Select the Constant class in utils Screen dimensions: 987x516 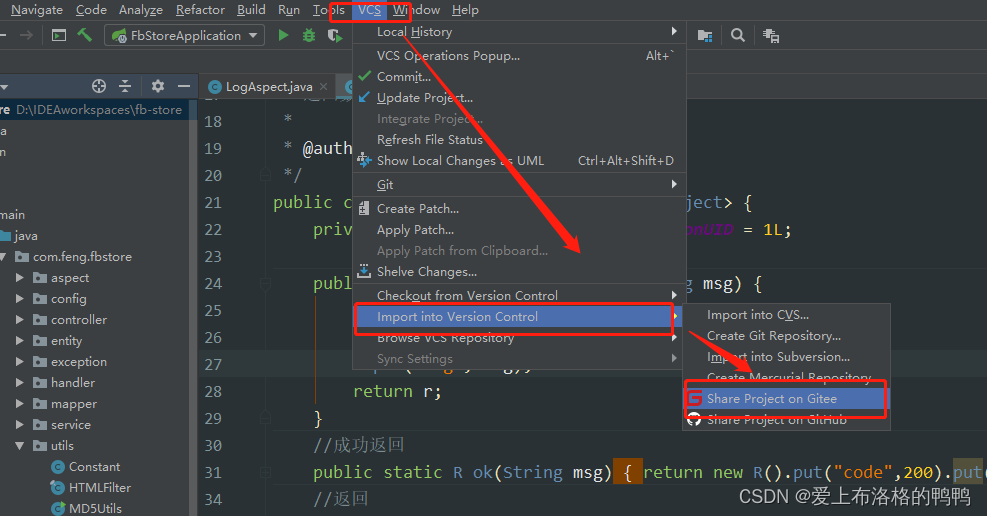(94, 466)
